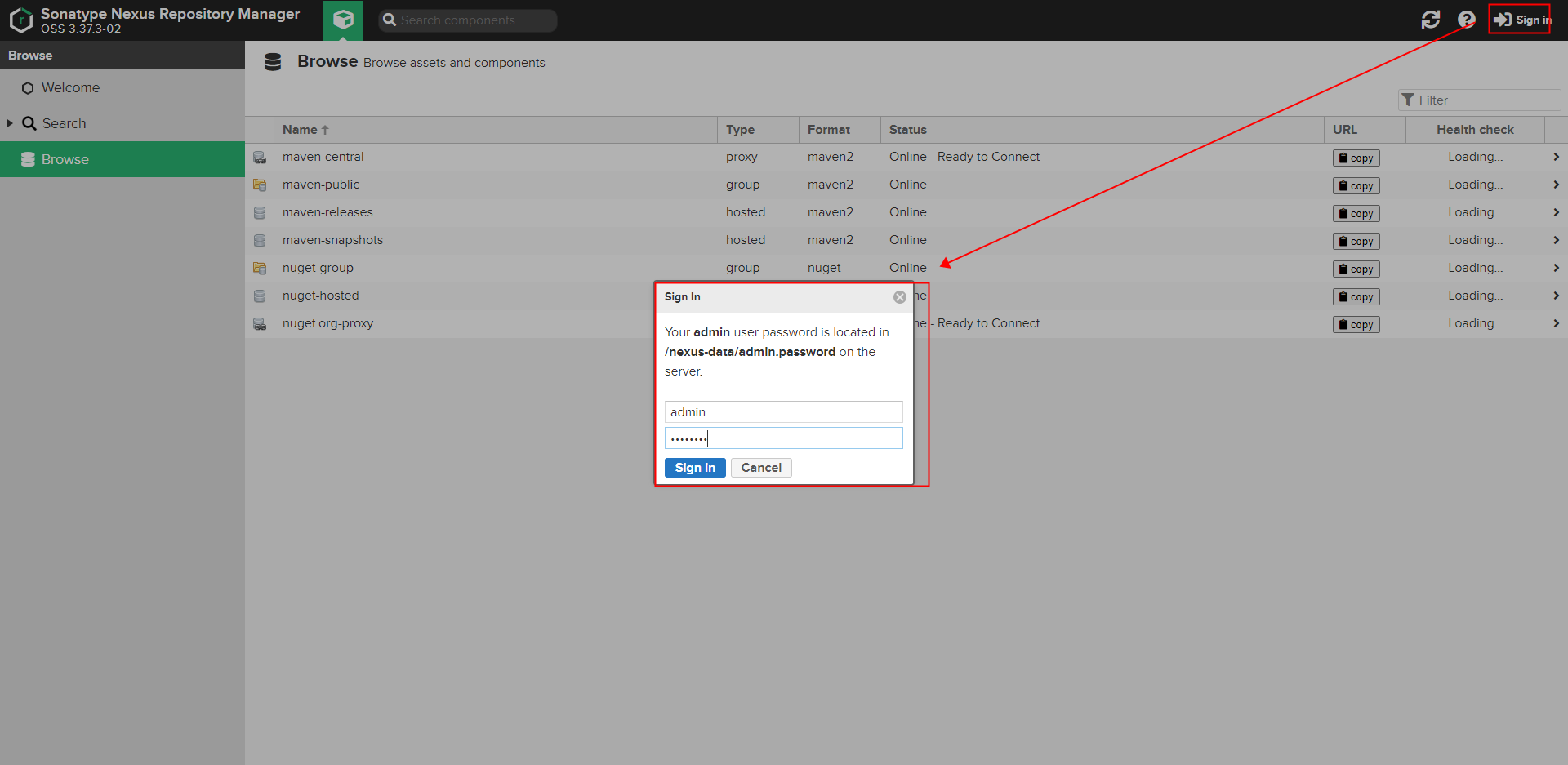
Task: Sort by the Format column header
Action: (x=840, y=130)
